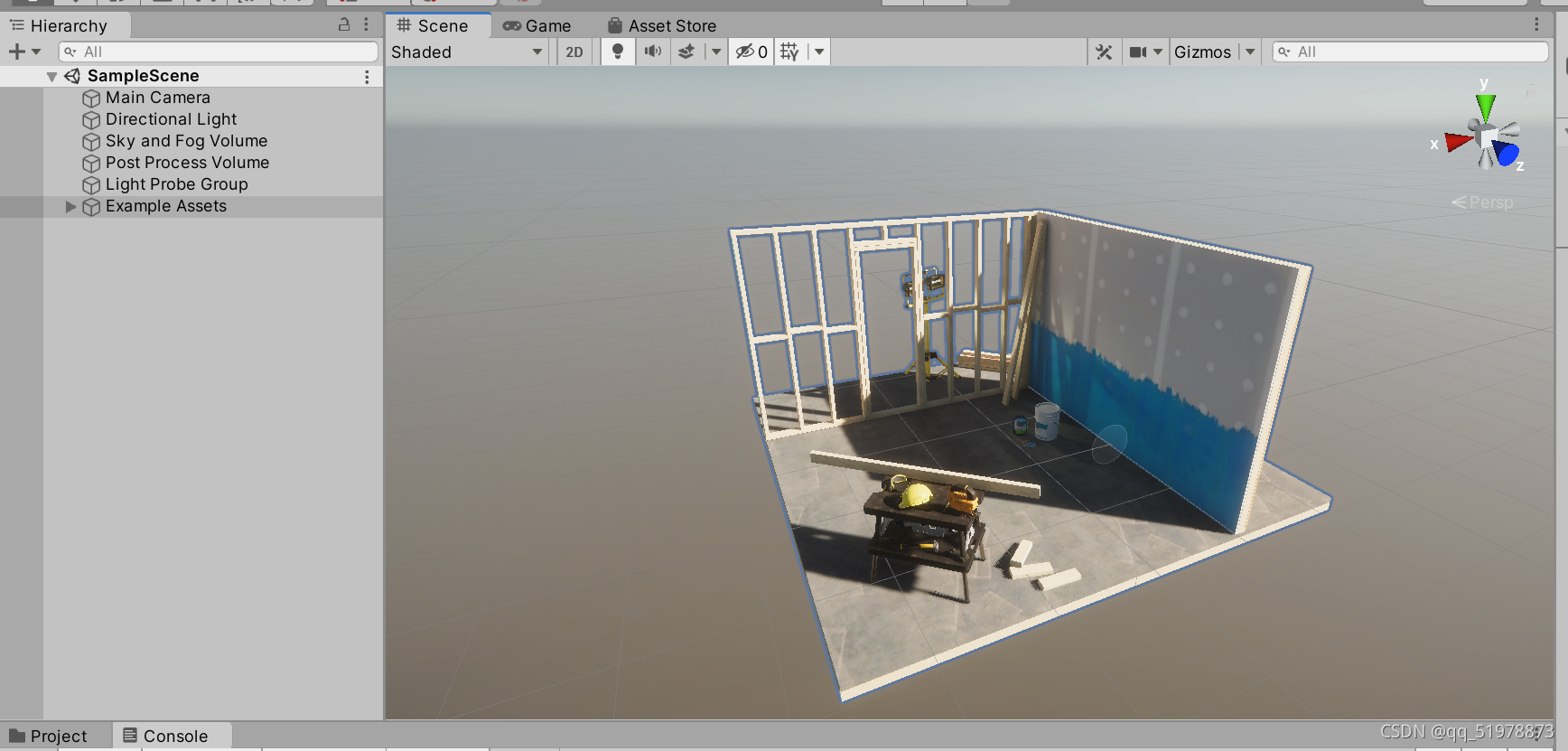This screenshot has height=751, width=1568.
Task: Open Hierarchy panel more options menu
Action: click(x=366, y=24)
